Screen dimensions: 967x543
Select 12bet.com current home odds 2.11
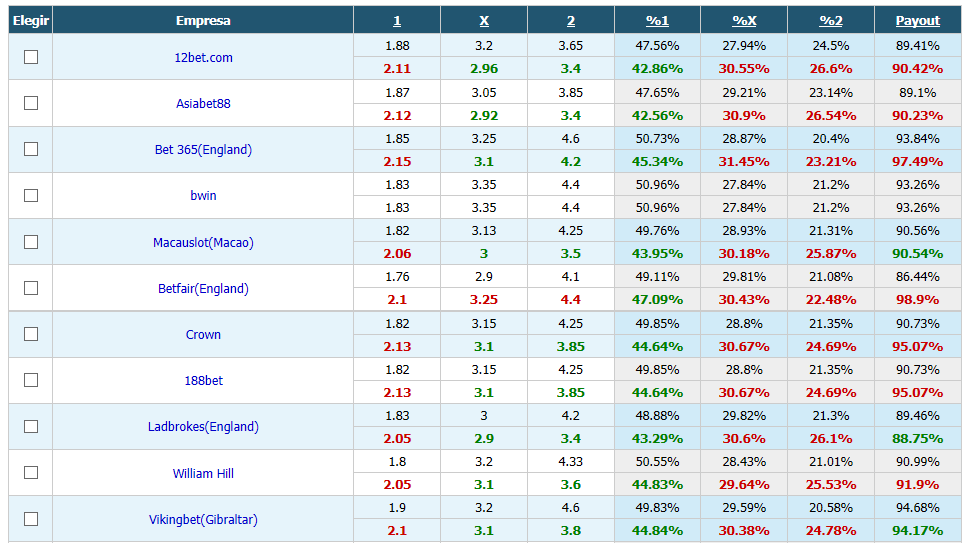tap(397, 68)
